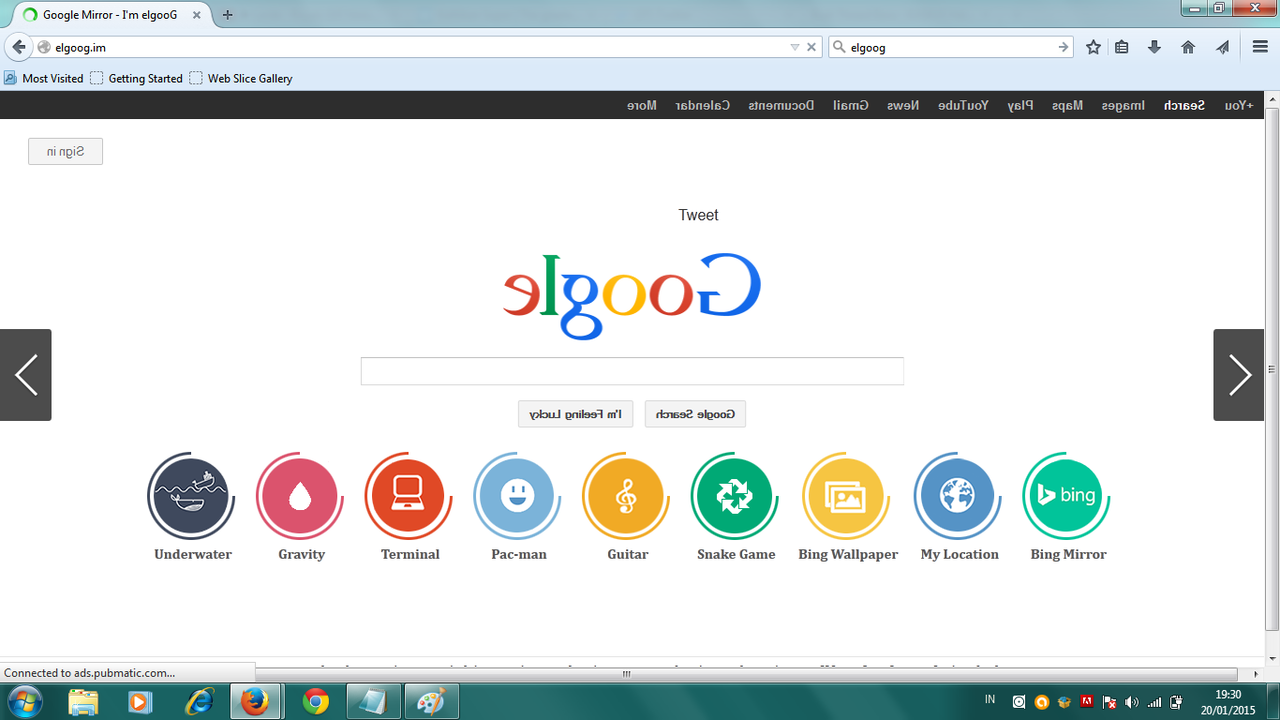
Task: Open mirrored +You link
Action: pos(1239,105)
